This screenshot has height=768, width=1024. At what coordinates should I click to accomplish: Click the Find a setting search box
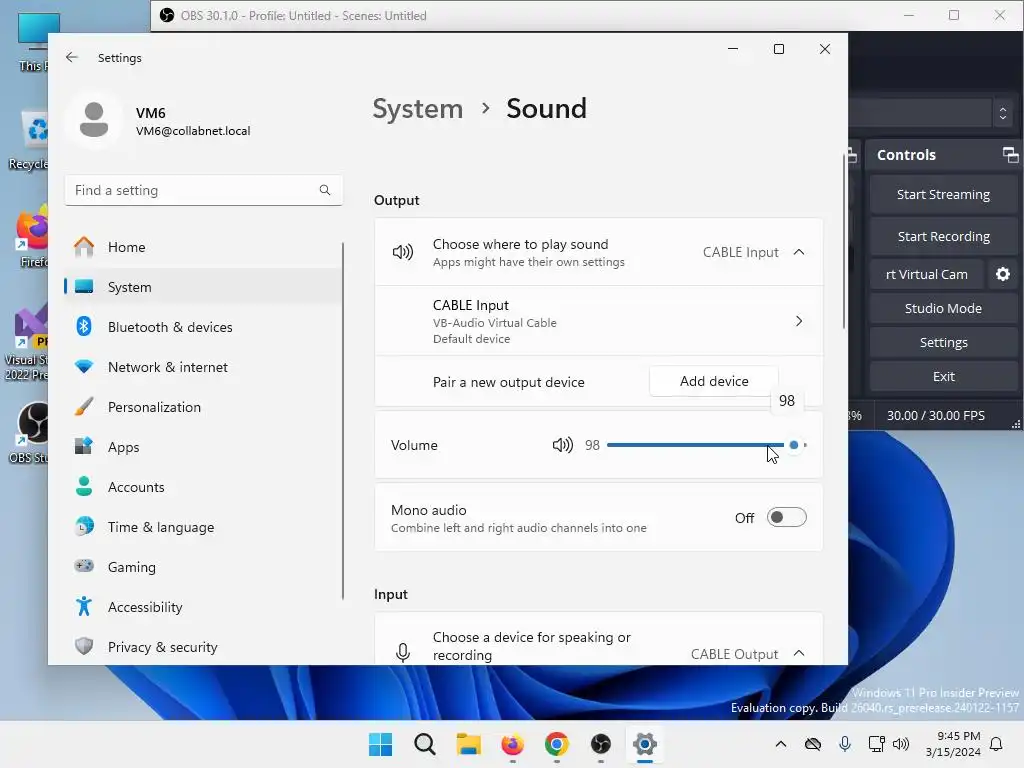pyautogui.click(x=204, y=190)
